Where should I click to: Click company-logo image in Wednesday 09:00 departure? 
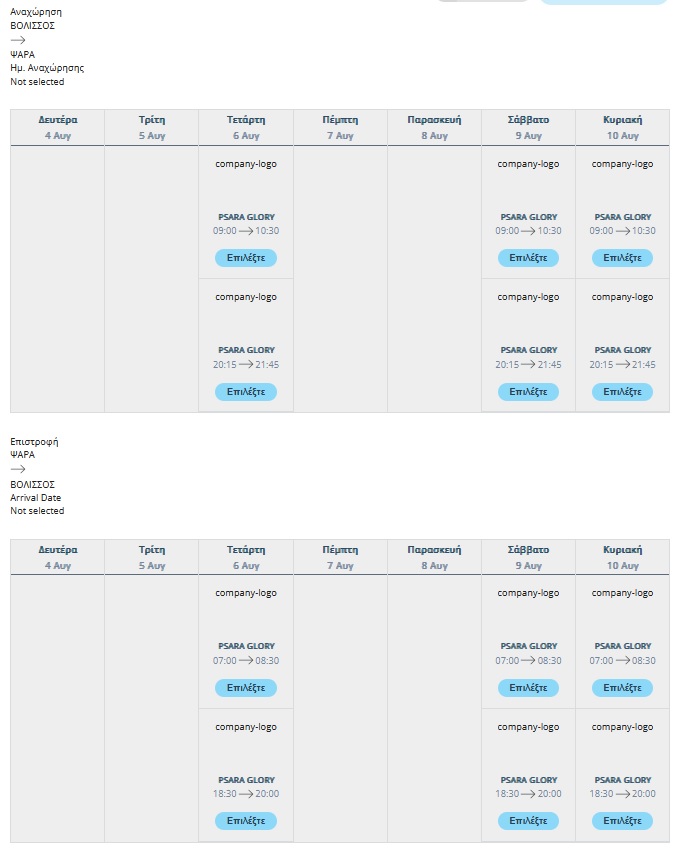pos(246,164)
